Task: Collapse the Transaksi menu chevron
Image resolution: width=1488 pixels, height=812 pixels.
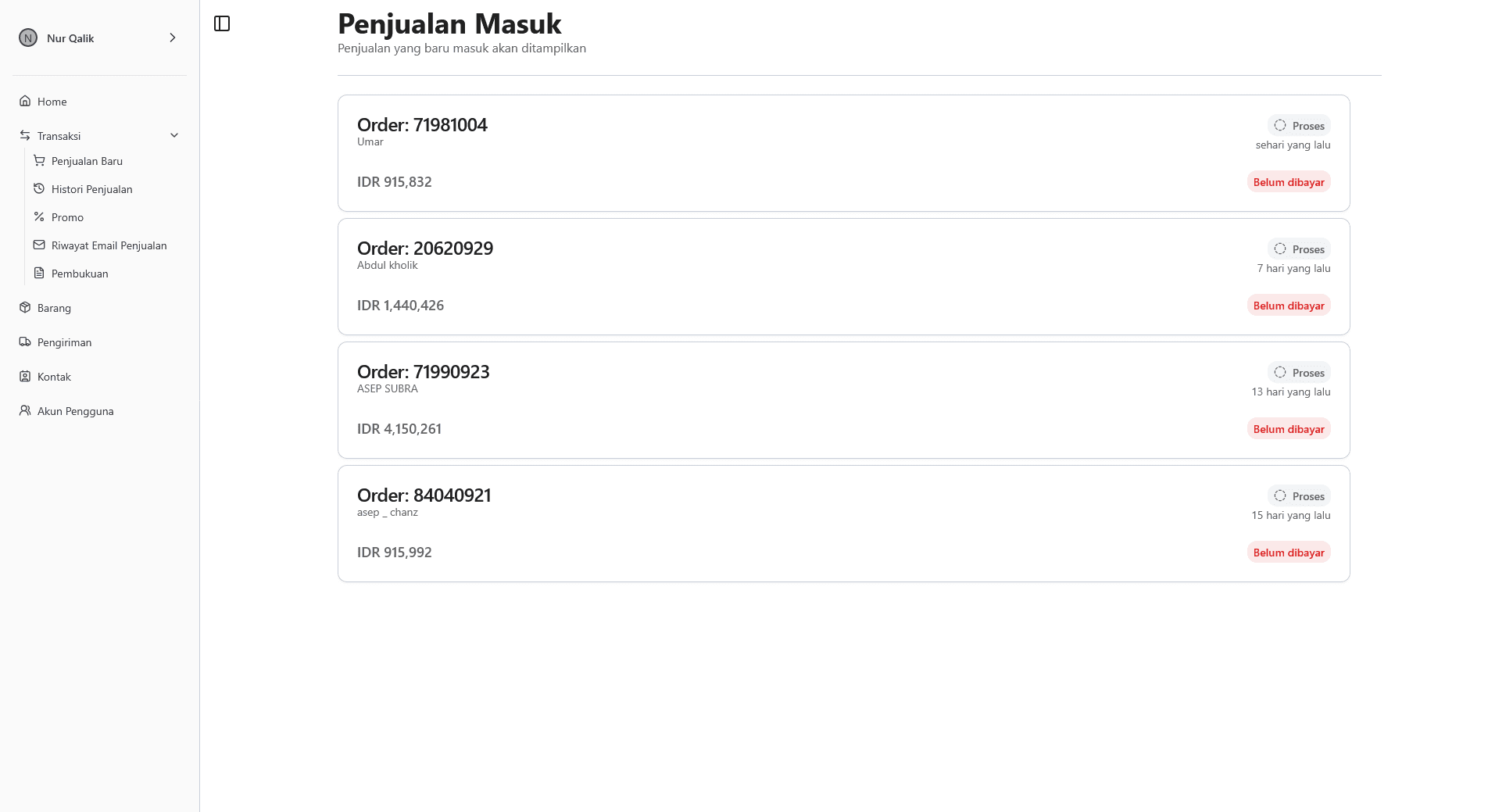Action: click(x=174, y=135)
